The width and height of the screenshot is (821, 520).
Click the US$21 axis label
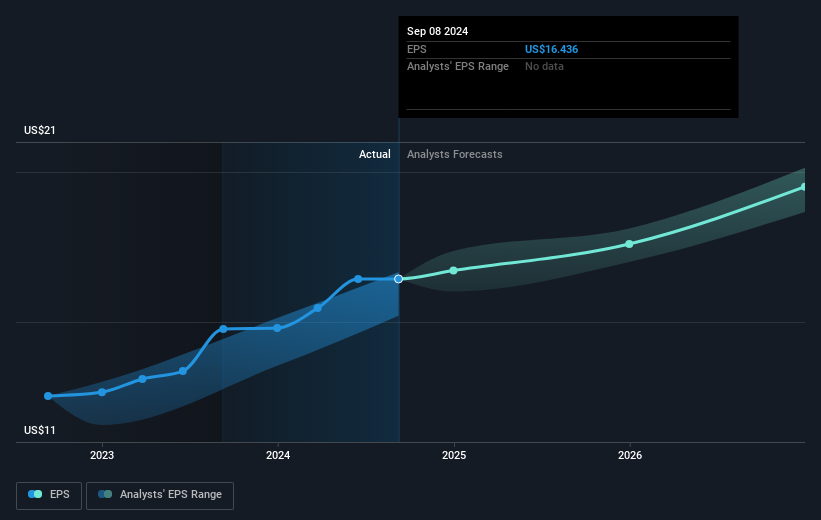(40, 130)
